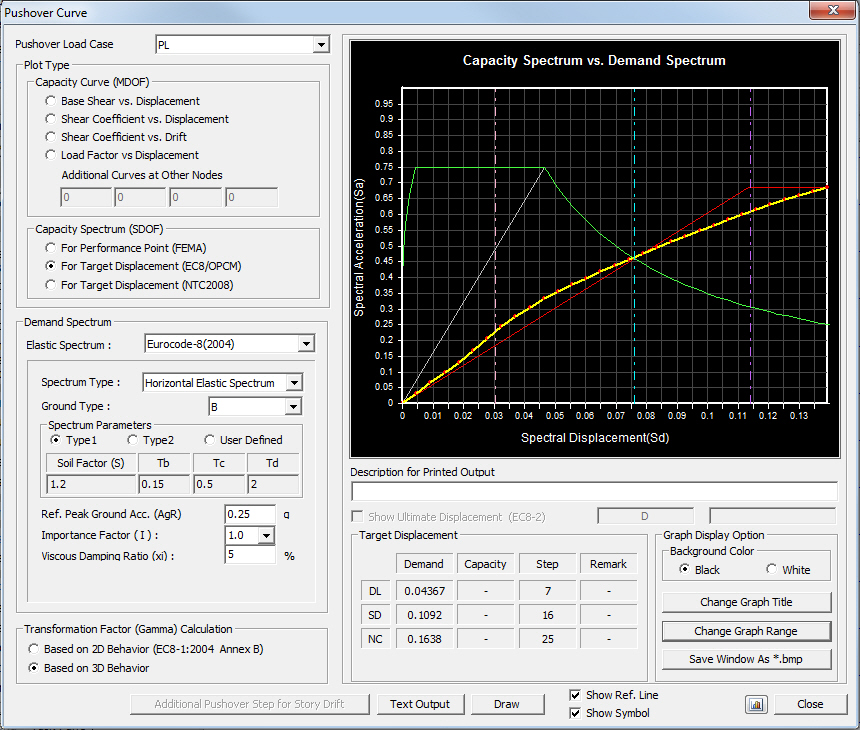
Task: Select Type2 spectrum parameters option
Action: [133, 440]
